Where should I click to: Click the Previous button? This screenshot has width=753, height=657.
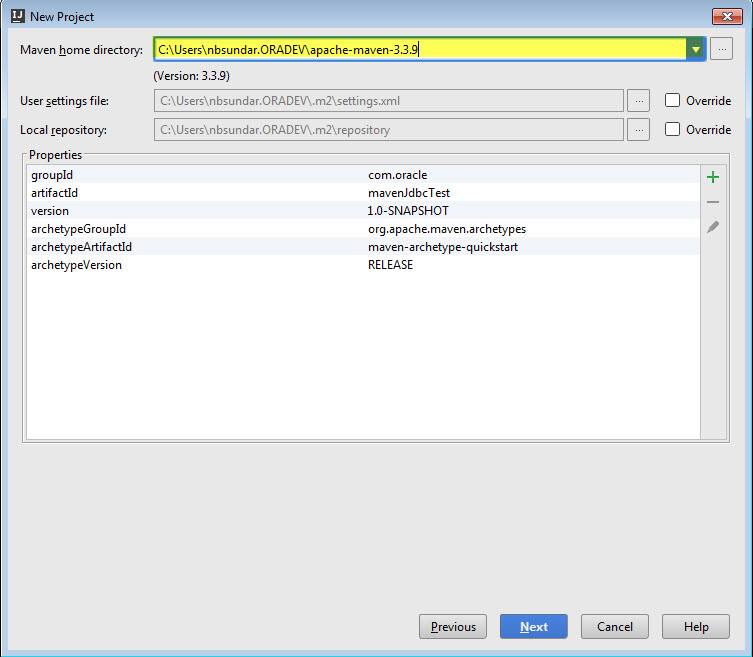452,626
